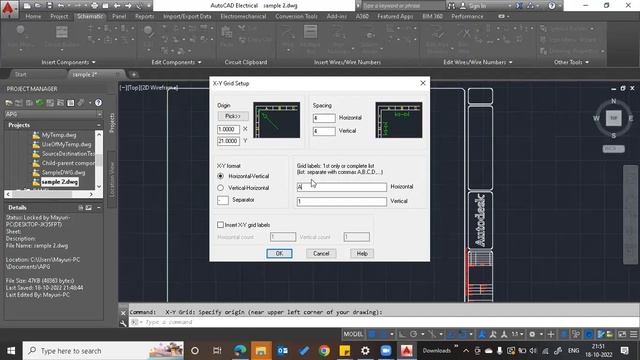Viewport: 640px width, 360px height.
Task: Click the workspace settings gear
Action: 532,334
